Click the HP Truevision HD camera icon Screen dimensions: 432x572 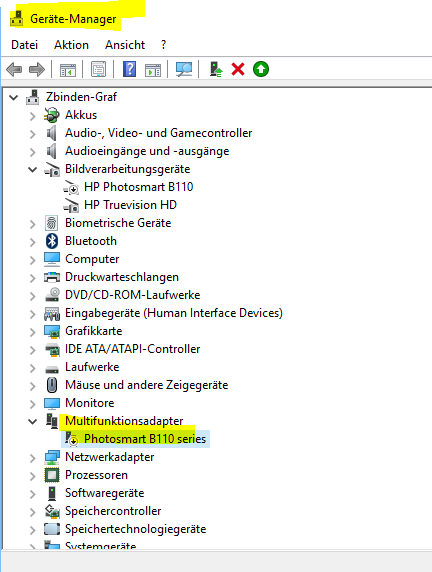[x=71, y=205]
